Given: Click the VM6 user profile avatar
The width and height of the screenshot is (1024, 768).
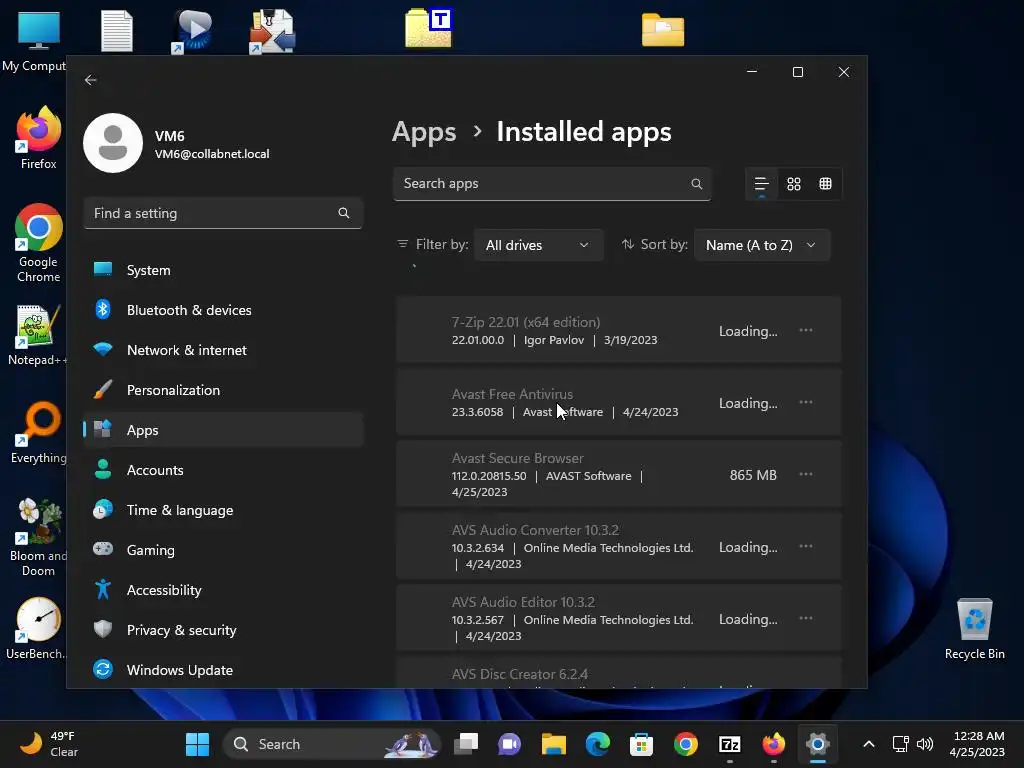Looking at the screenshot, I should pos(113,143).
